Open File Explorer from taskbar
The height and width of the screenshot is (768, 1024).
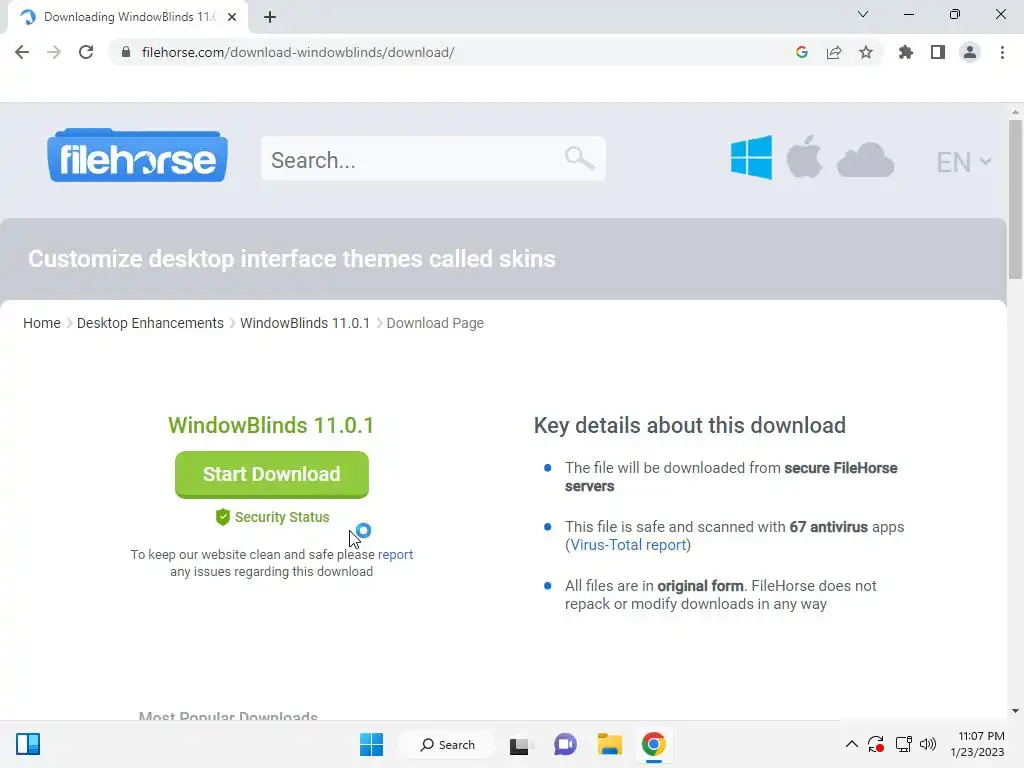(x=610, y=744)
